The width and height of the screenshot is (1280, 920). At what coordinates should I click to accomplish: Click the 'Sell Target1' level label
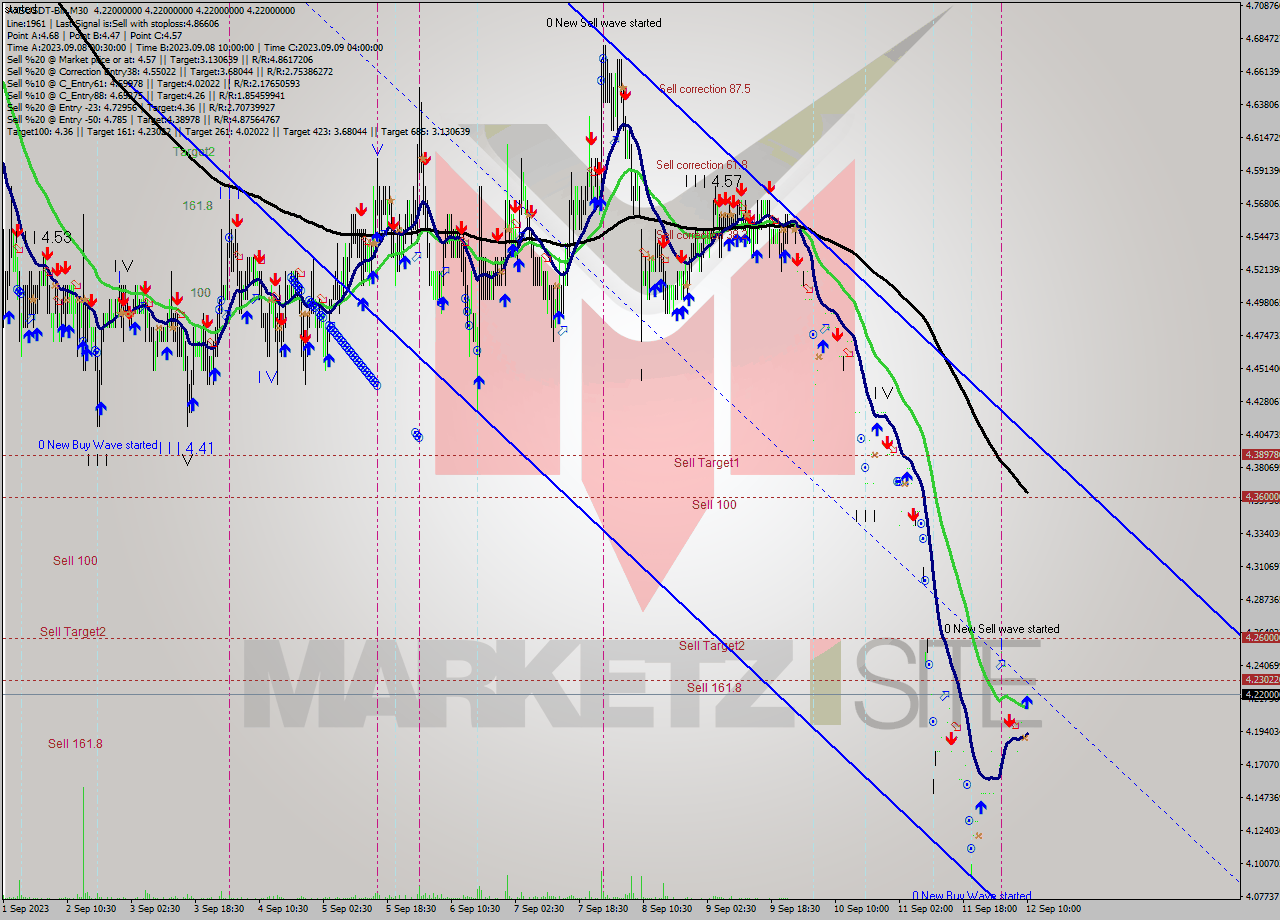tap(706, 463)
